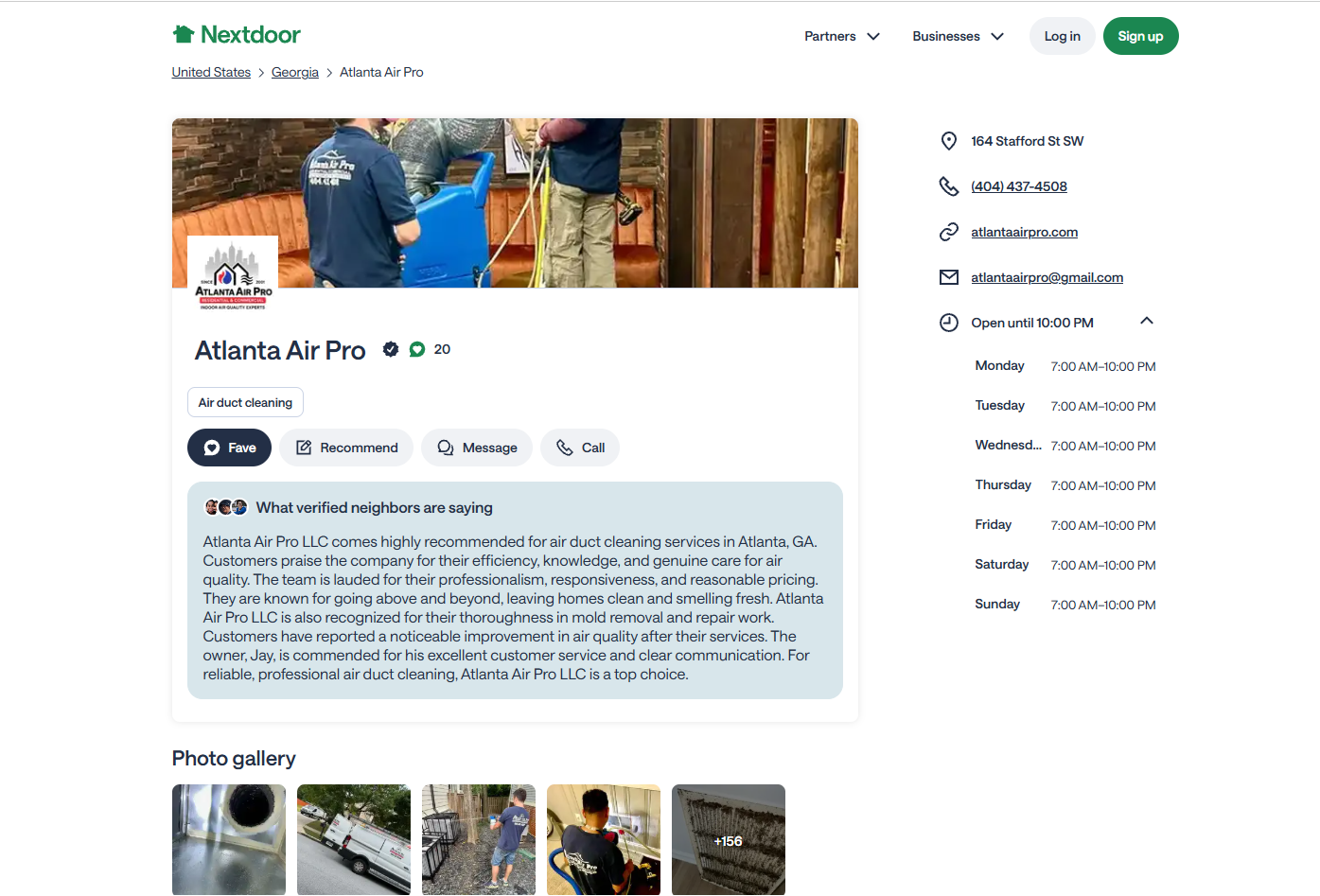Click the Recommend button
Image resolution: width=1320 pixels, height=896 pixels.
pyautogui.click(x=346, y=448)
